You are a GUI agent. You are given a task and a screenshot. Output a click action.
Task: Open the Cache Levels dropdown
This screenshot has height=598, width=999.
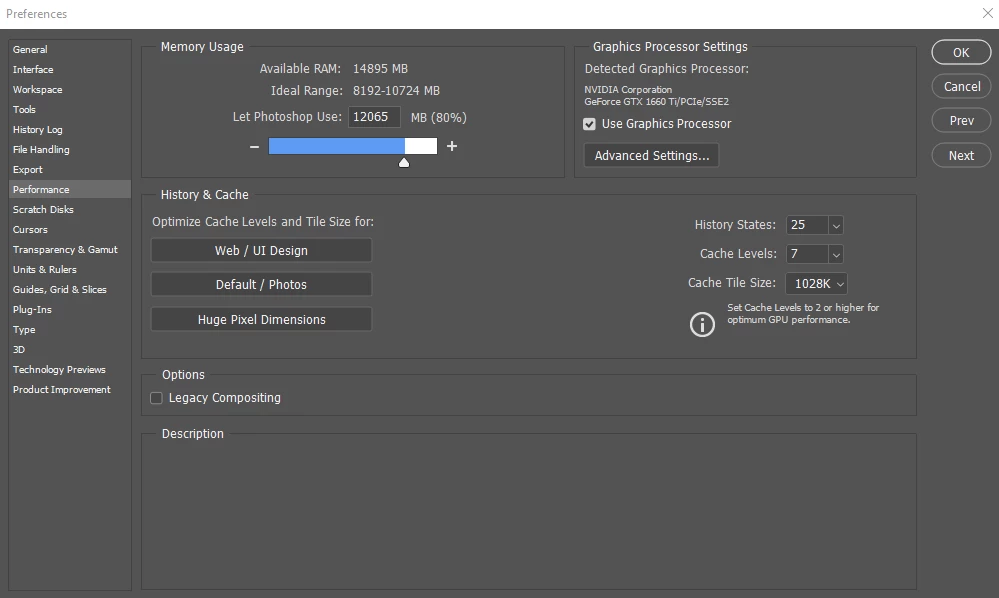(x=836, y=254)
